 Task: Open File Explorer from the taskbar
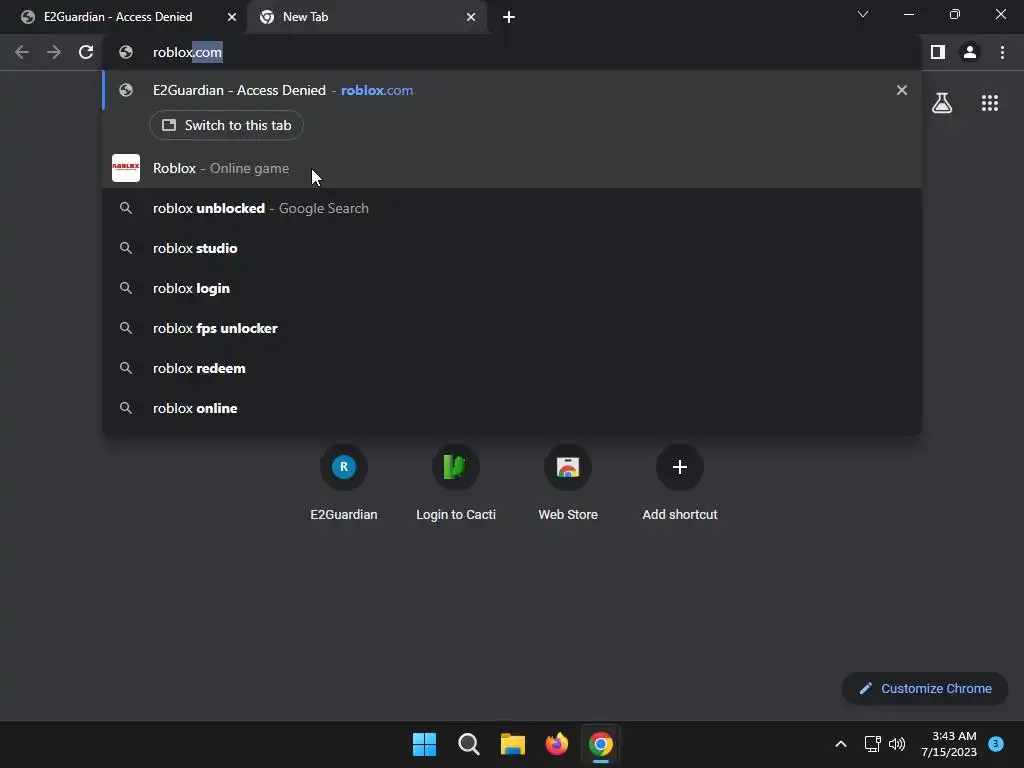click(x=513, y=744)
